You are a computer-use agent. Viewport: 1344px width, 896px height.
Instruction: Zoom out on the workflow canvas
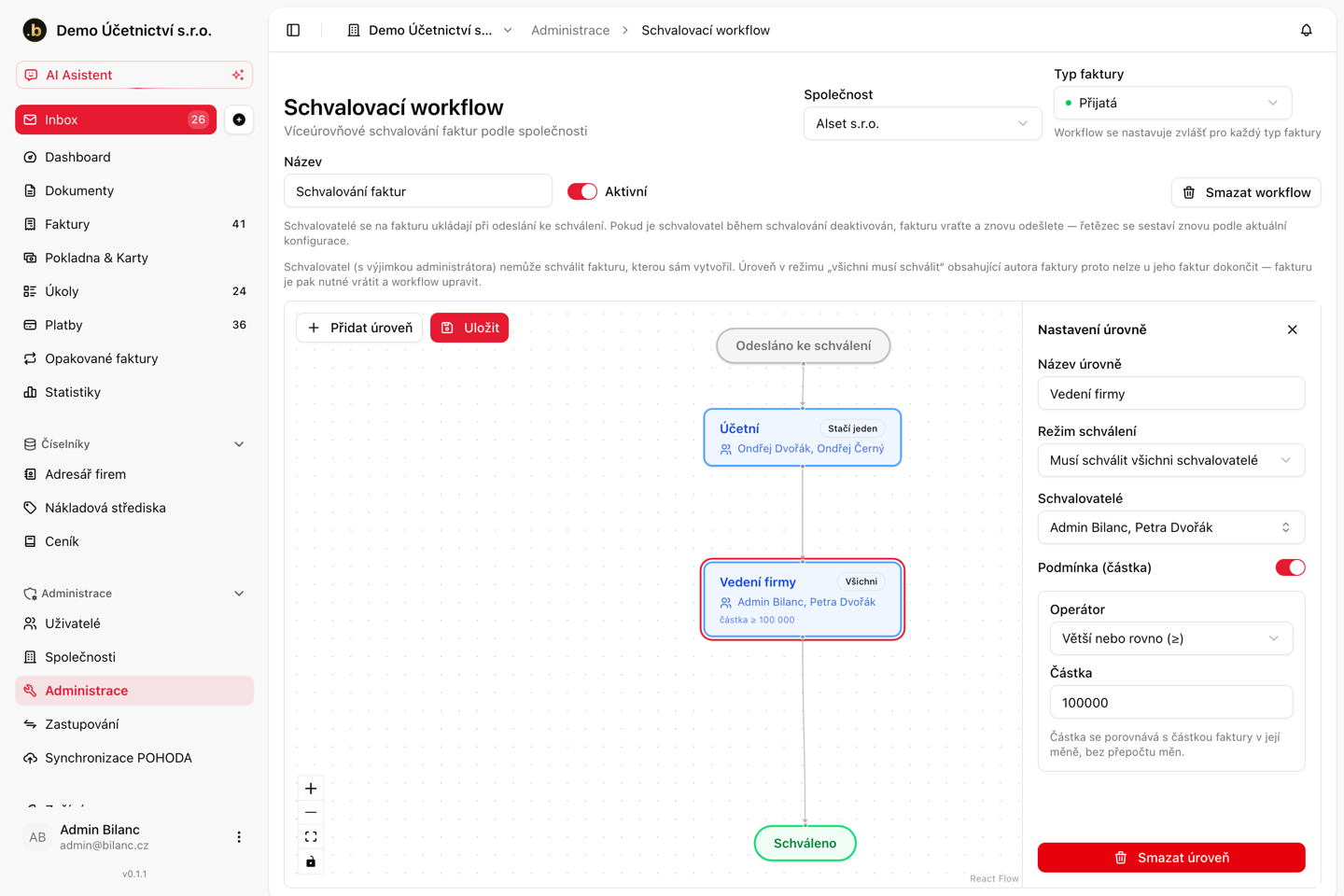pyautogui.click(x=311, y=813)
